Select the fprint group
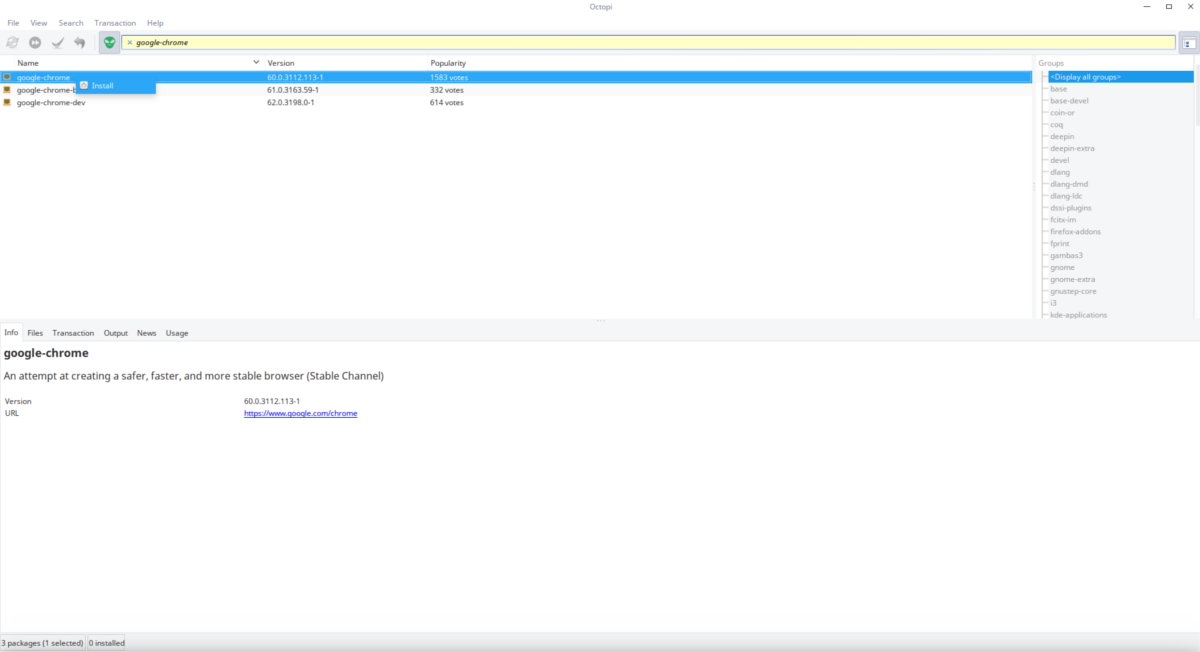Viewport: 1200px width, 652px height. pyautogui.click(x=1060, y=244)
